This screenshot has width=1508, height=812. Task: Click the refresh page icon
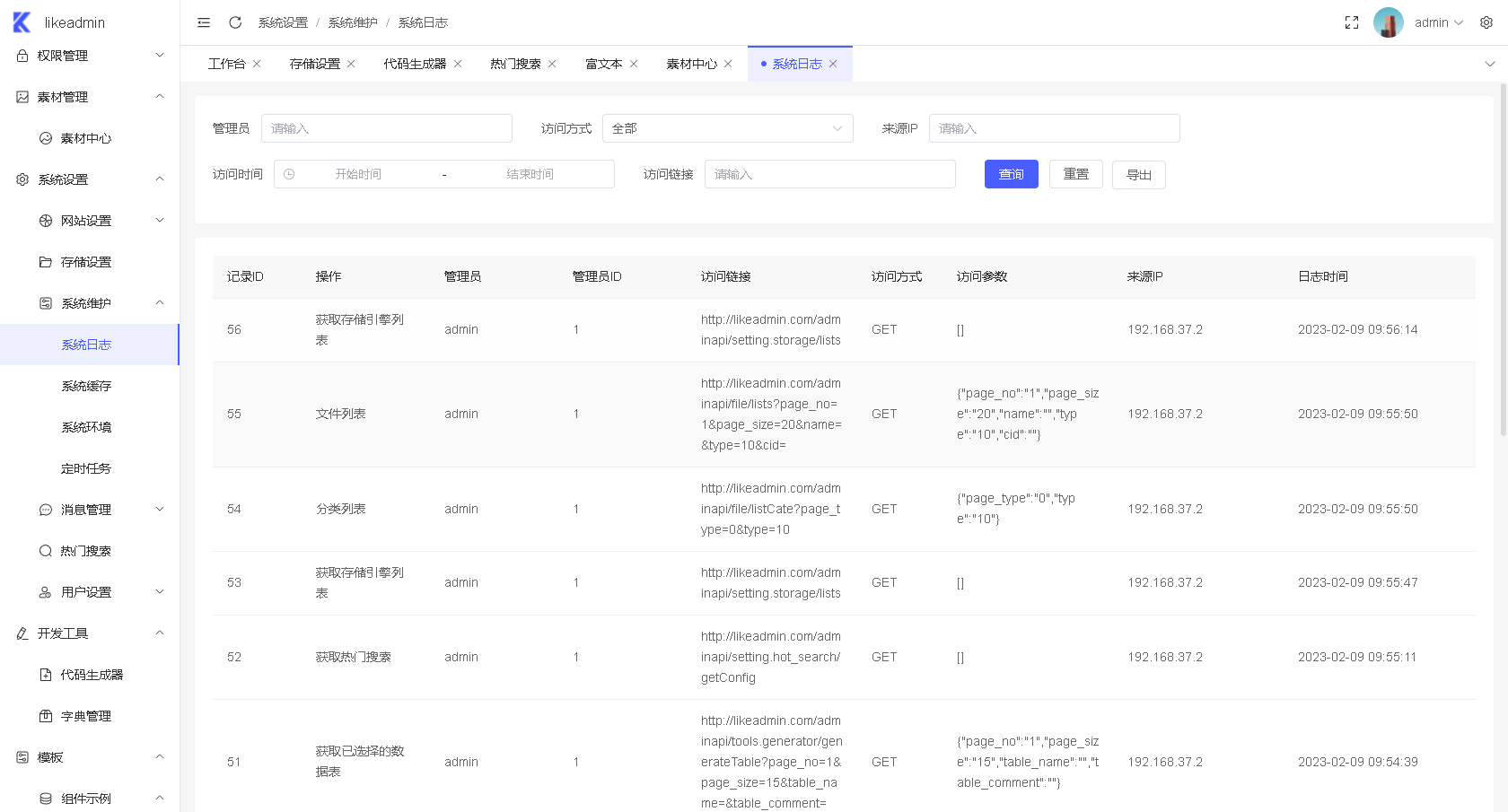pos(235,22)
